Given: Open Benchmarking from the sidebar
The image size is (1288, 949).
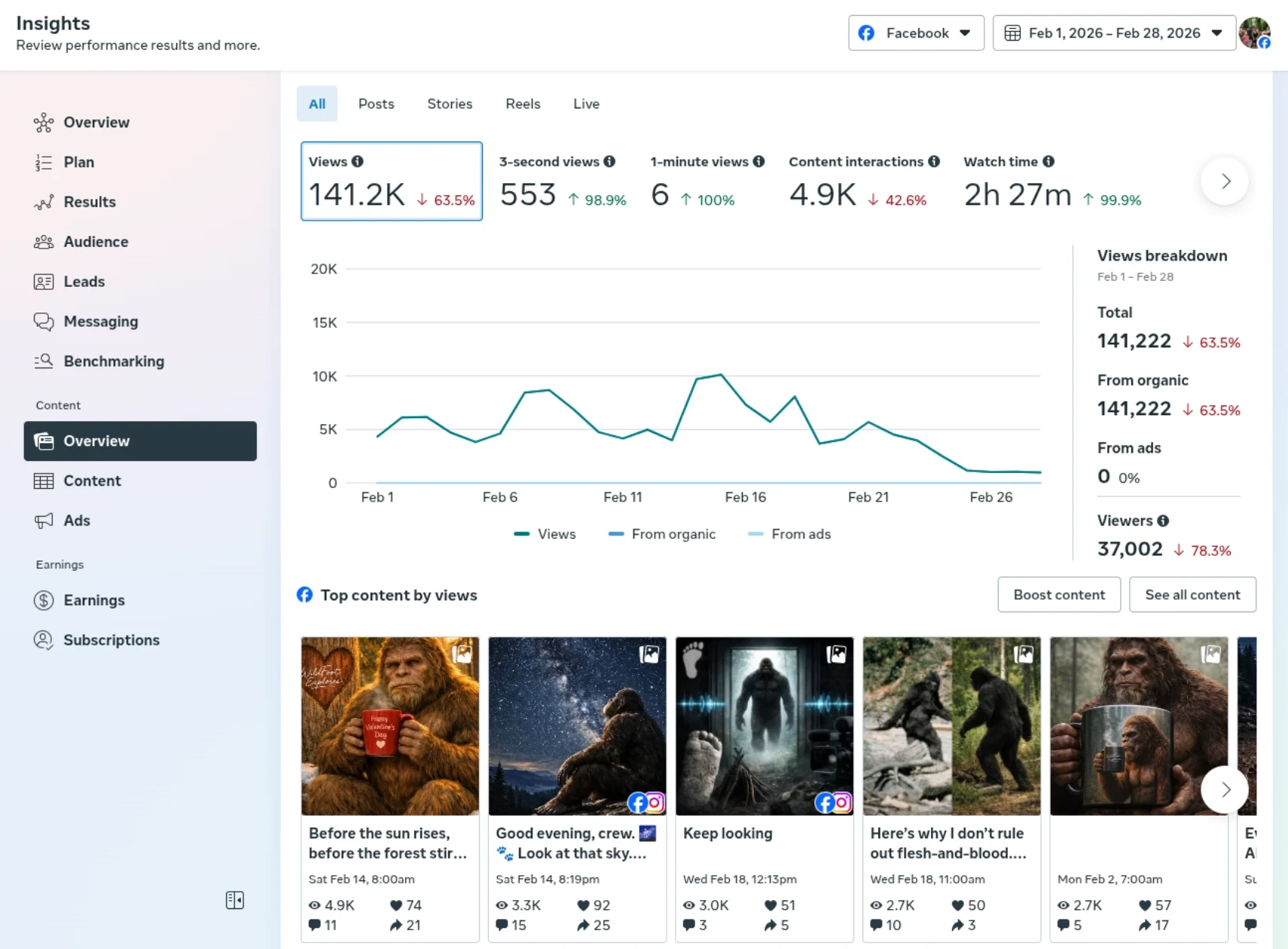Looking at the screenshot, I should coord(114,361).
